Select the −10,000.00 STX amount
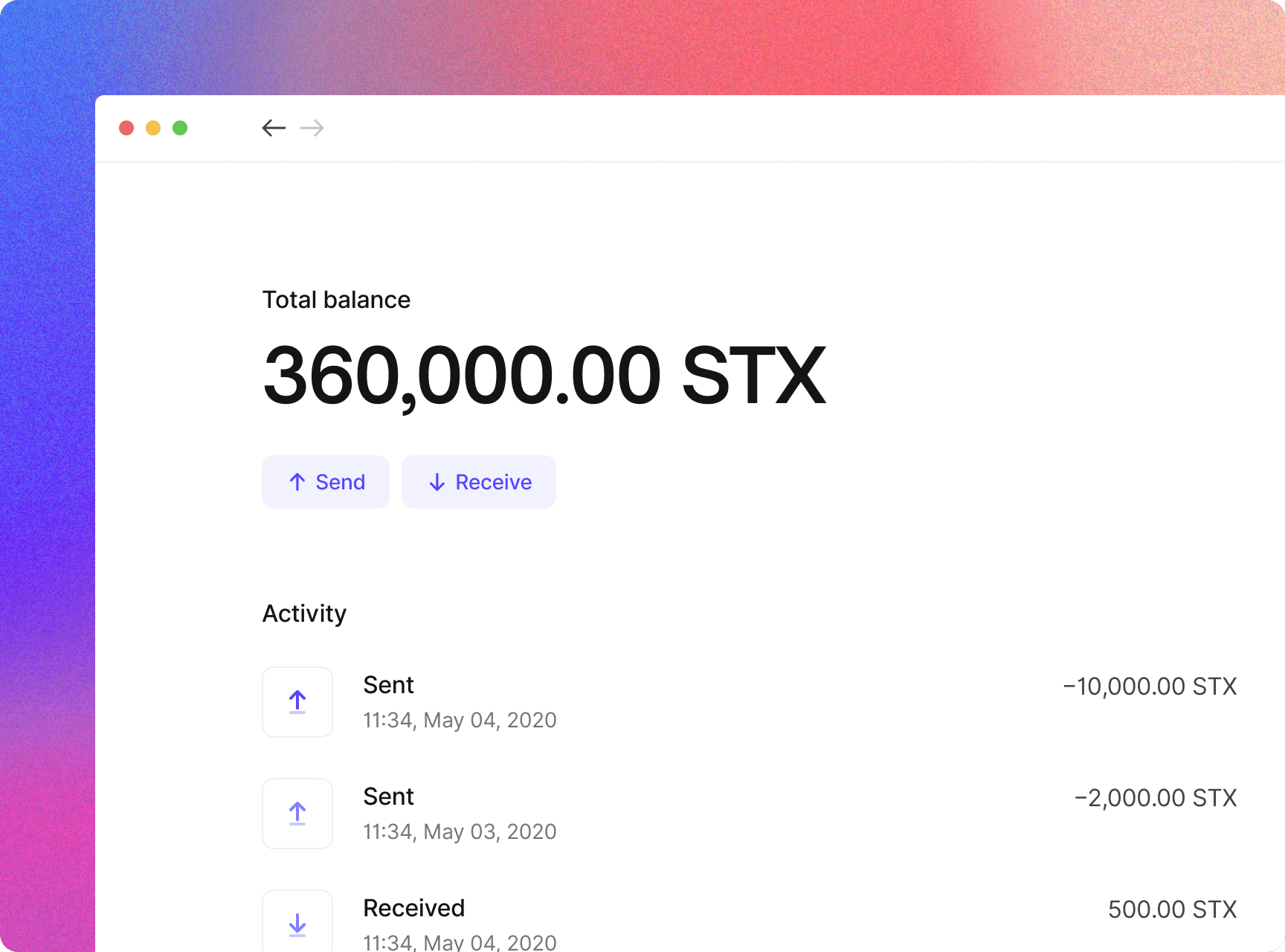 coord(1150,686)
